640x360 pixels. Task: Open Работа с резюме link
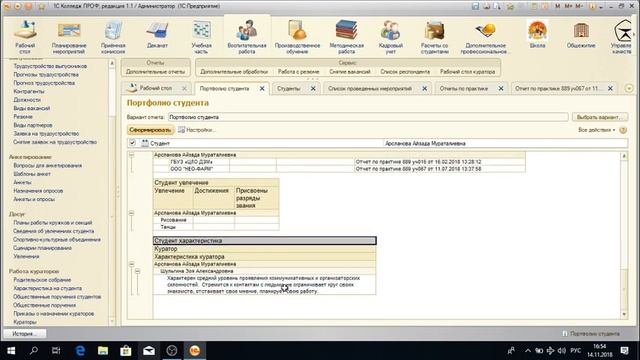(x=298, y=71)
